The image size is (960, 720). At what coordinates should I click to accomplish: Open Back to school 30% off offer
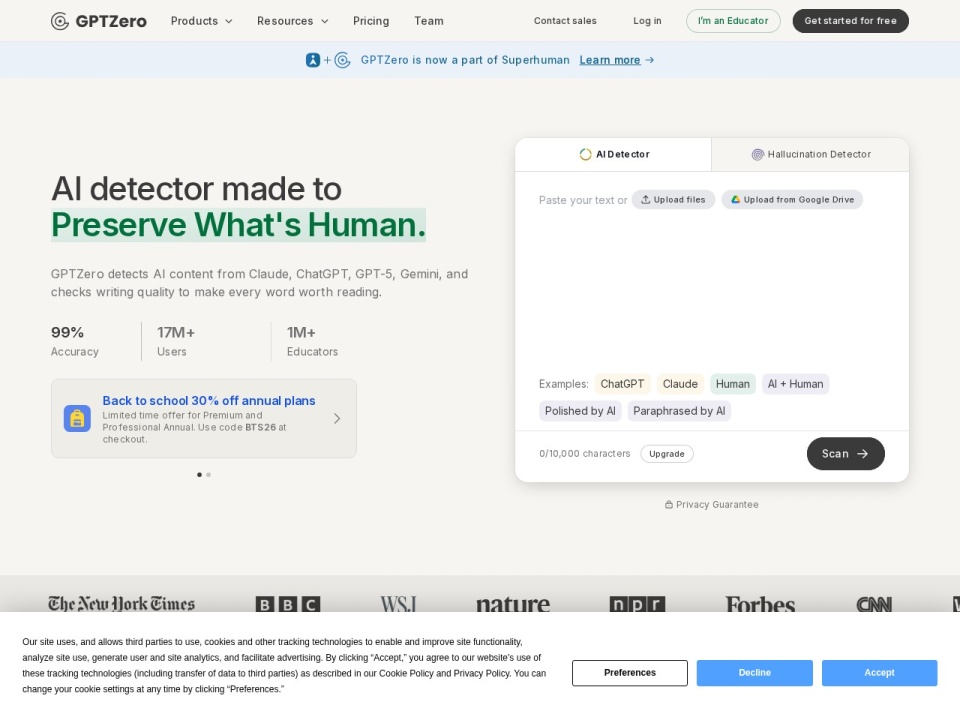point(204,418)
